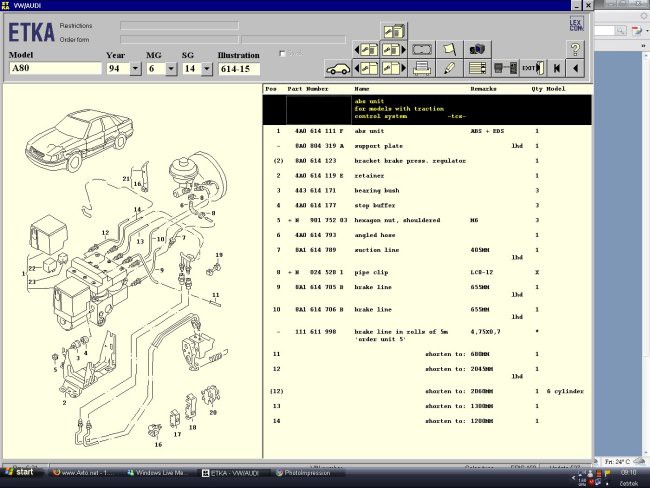The width and height of the screenshot is (650, 488).
Task: Click previous page button with left arrow, bottom row
Action: 366,68
